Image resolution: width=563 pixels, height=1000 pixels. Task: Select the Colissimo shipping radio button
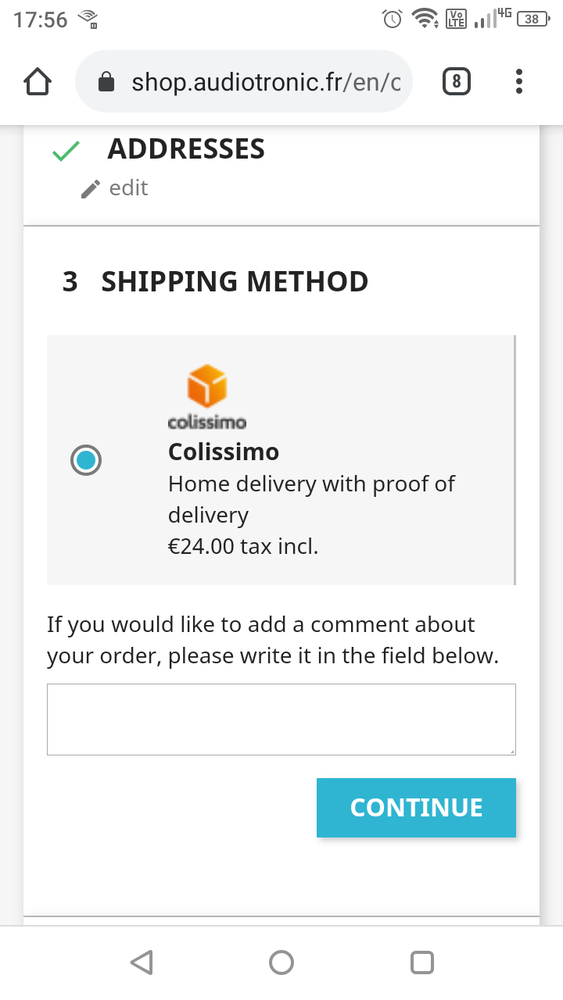[86, 460]
